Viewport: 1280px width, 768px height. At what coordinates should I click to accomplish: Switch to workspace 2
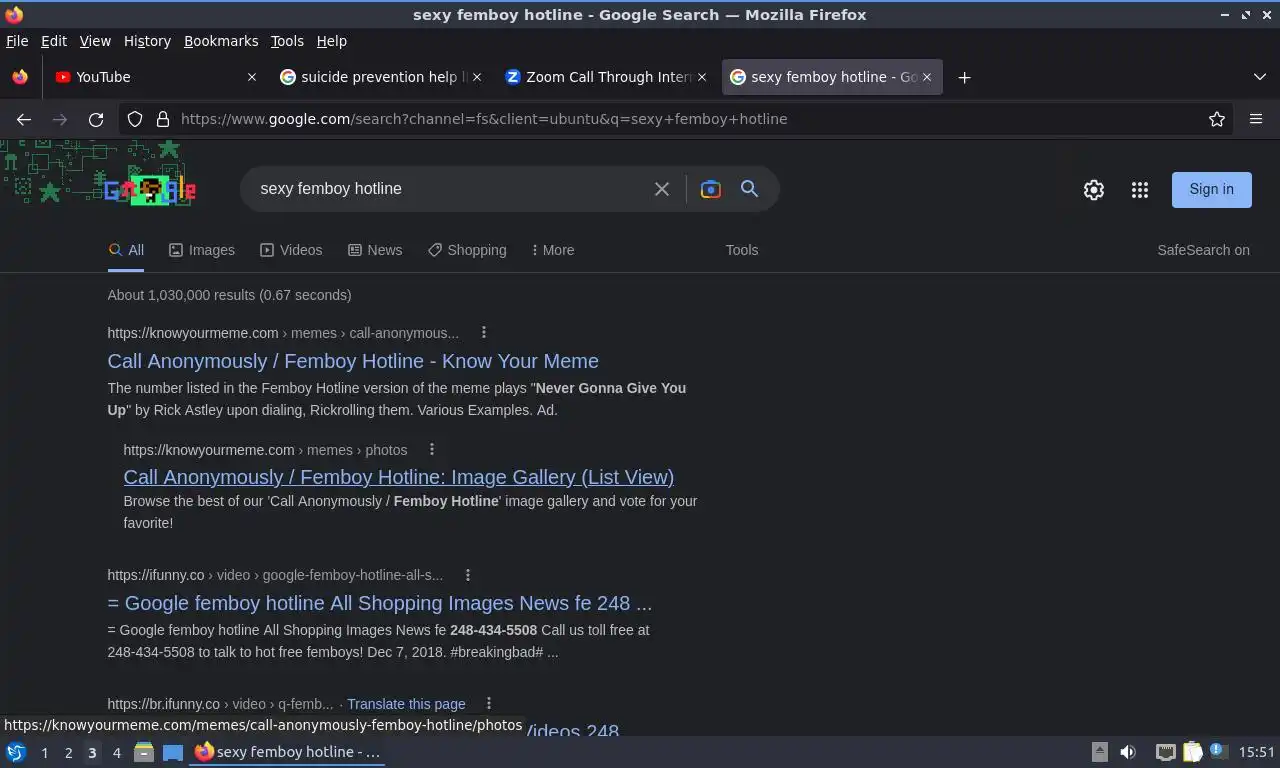pyautogui.click(x=68, y=753)
